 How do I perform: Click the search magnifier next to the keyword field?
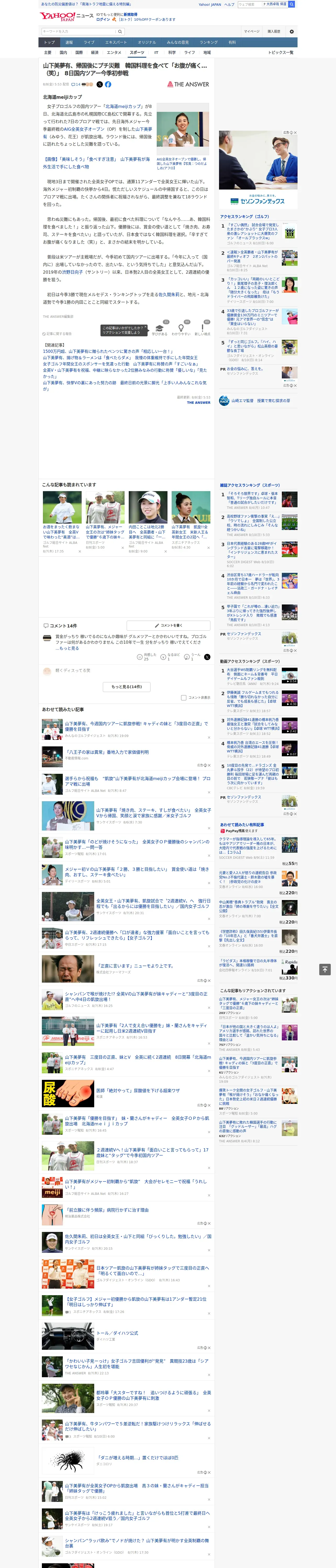pyautogui.click(x=121, y=31)
